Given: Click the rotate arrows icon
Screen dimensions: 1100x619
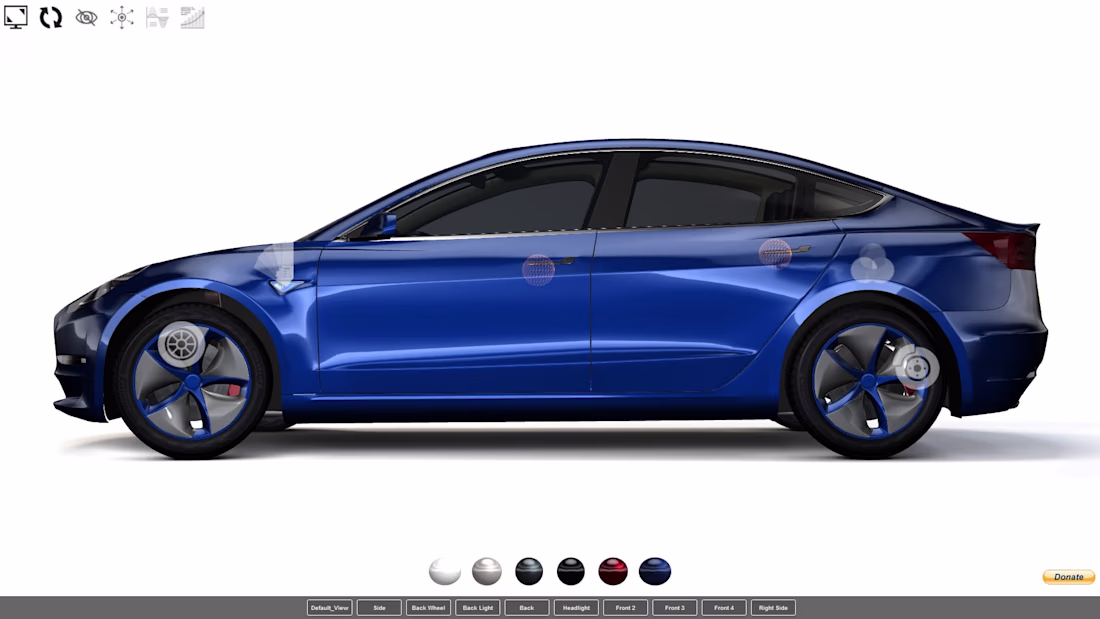Looking at the screenshot, I should (51, 17).
